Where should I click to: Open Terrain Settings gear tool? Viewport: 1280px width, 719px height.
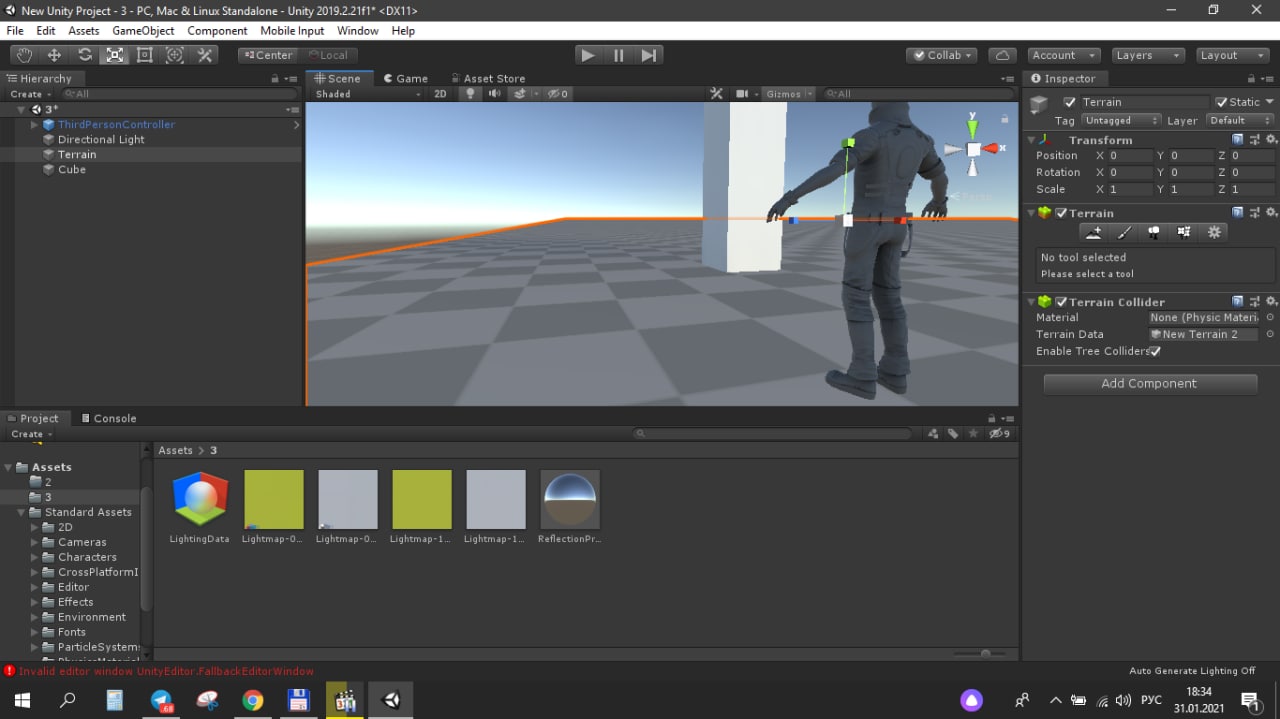(x=1214, y=232)
